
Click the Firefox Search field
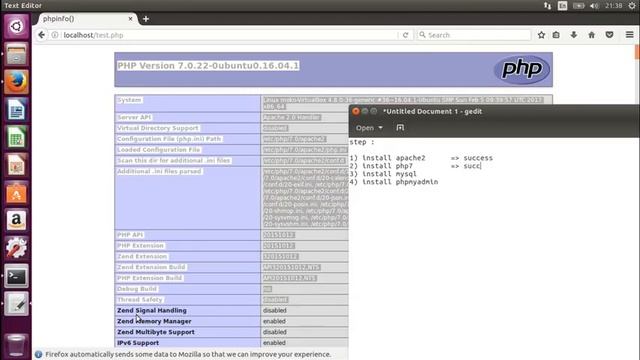point(473,35)
